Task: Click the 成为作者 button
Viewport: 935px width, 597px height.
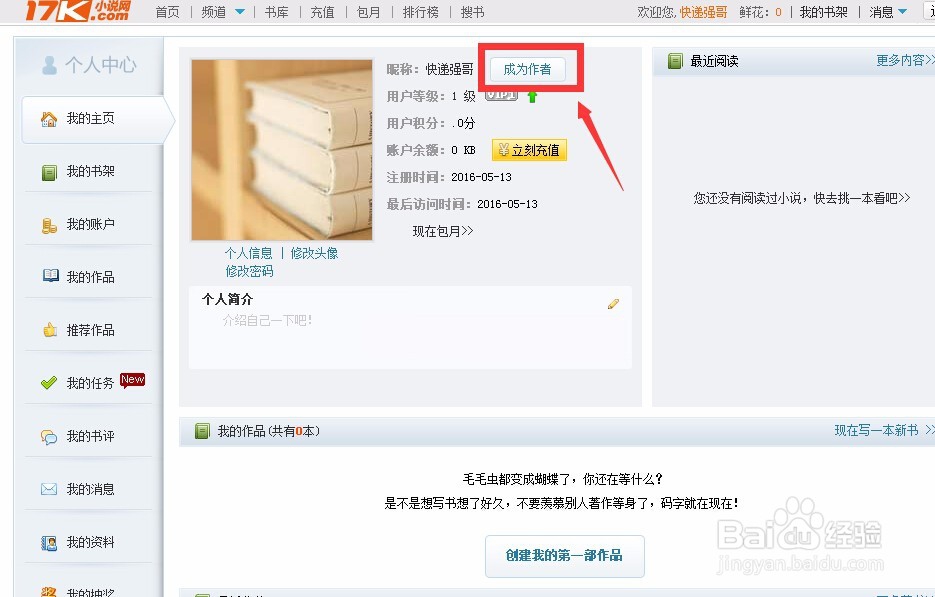Action: pyautogui.click(x=528, y=69)
